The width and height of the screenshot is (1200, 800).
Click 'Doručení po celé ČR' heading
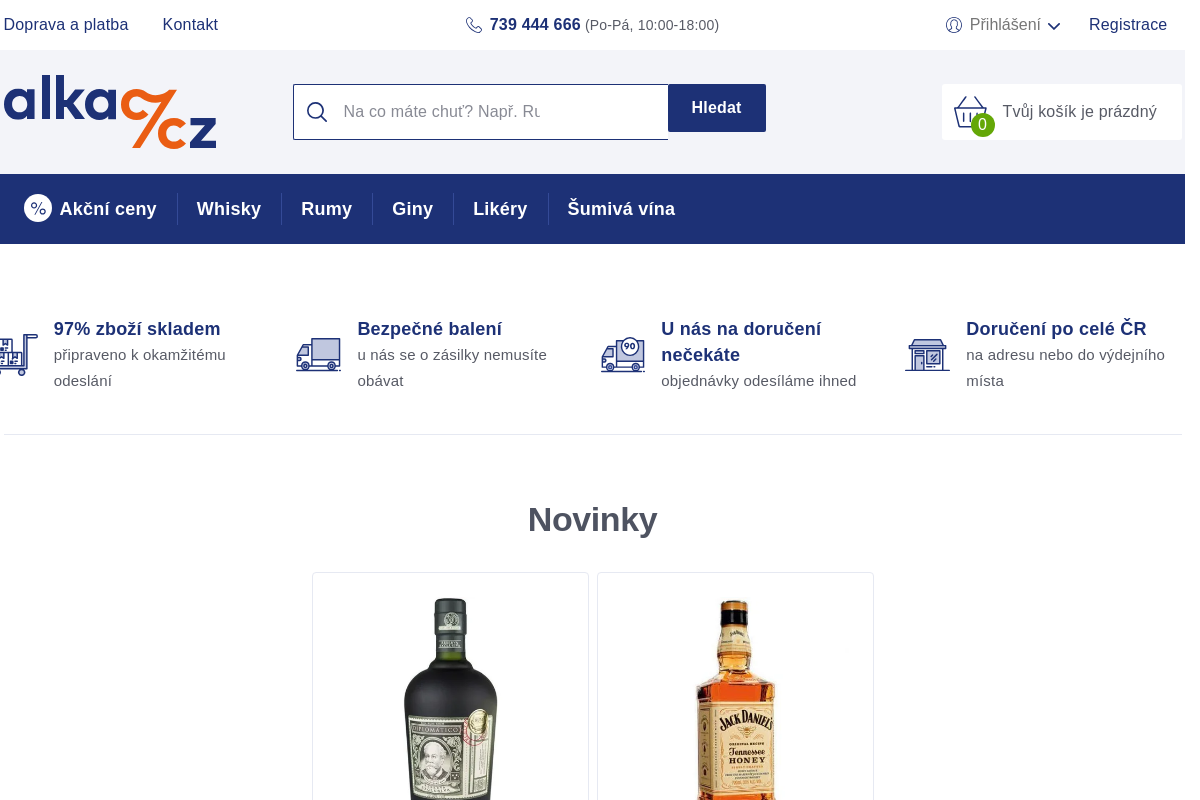click(x=1056, y=329)
